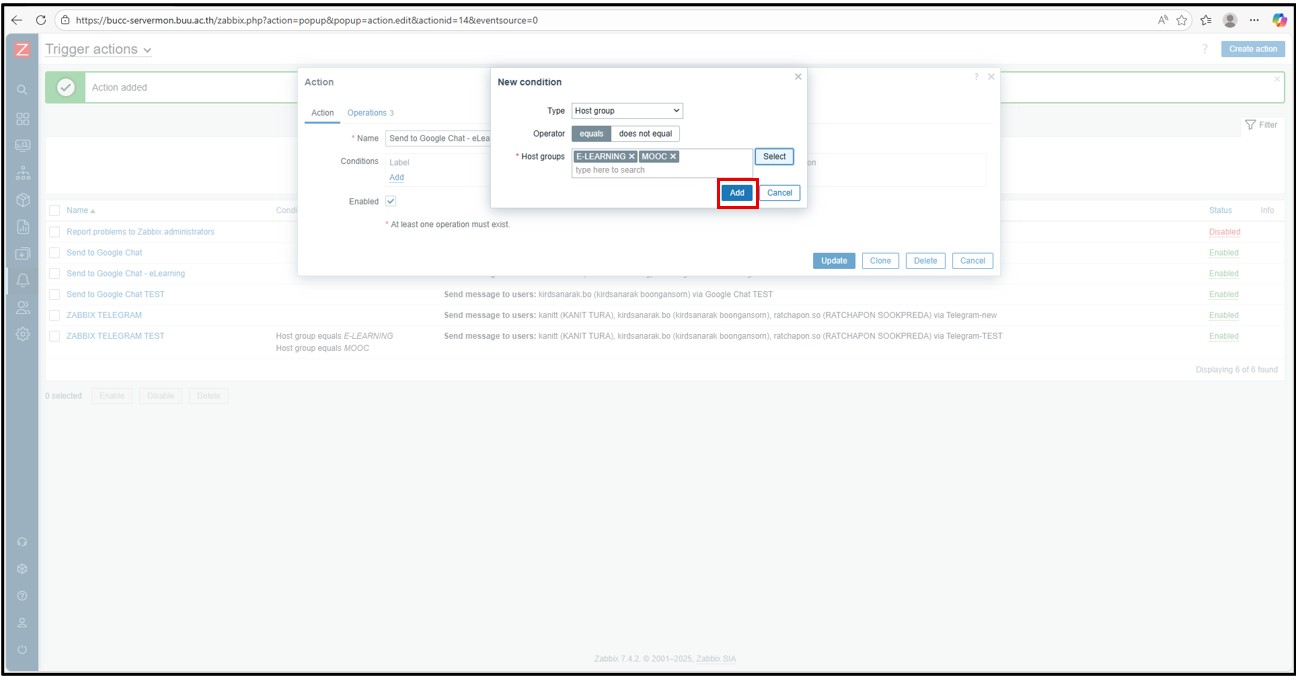Image resolution: width=1296 pixels, height=677 pixels.
Task: Open Dashboards grid icon in sidebar
Action: [22, 119]
